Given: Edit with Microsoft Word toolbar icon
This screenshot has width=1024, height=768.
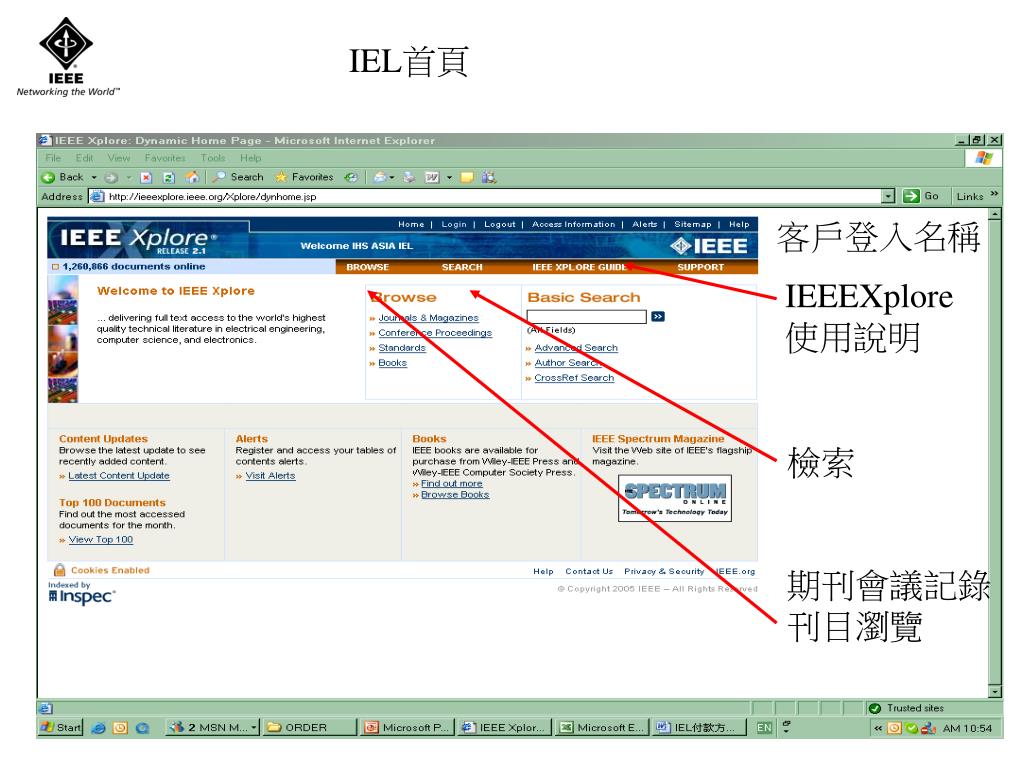Looking at the screenshot, I should (432, 177).
